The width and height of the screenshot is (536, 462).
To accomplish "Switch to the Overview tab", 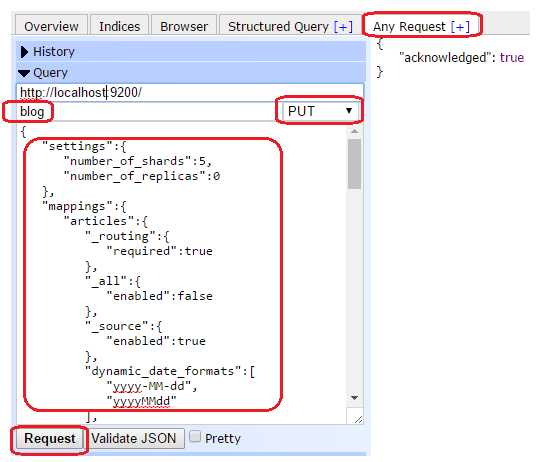I will [x=51, y=26].
